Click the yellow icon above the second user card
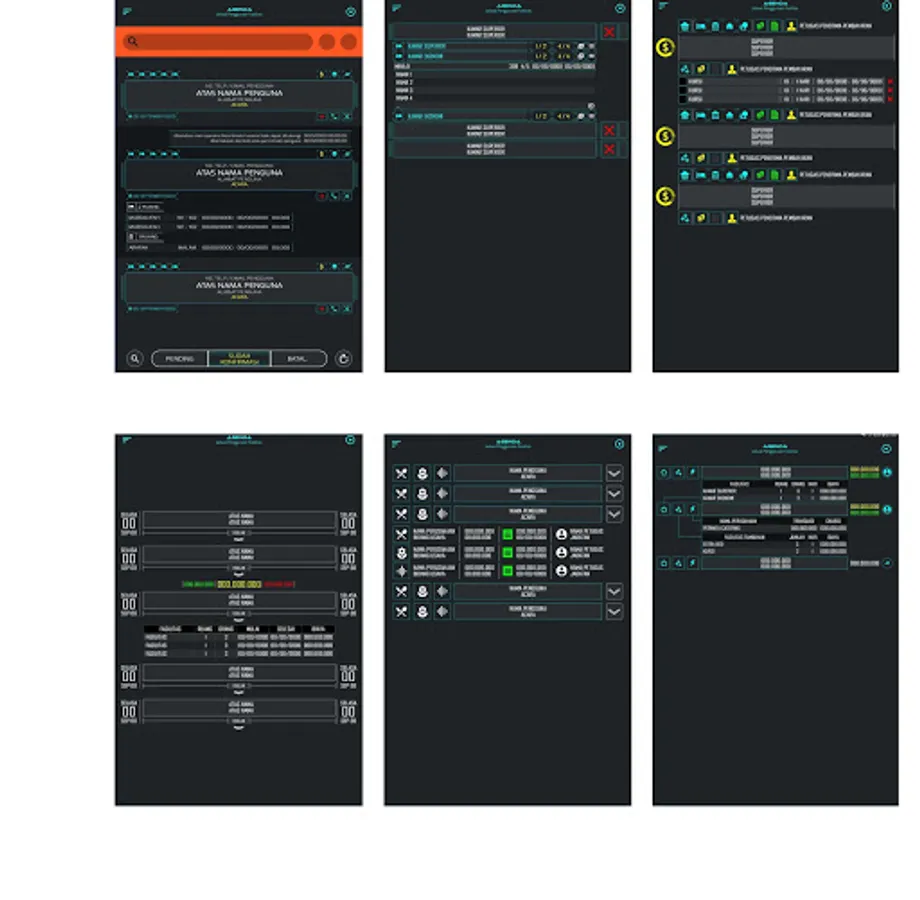The height and width of the screenshot is (900, 920). click(322, 154)
